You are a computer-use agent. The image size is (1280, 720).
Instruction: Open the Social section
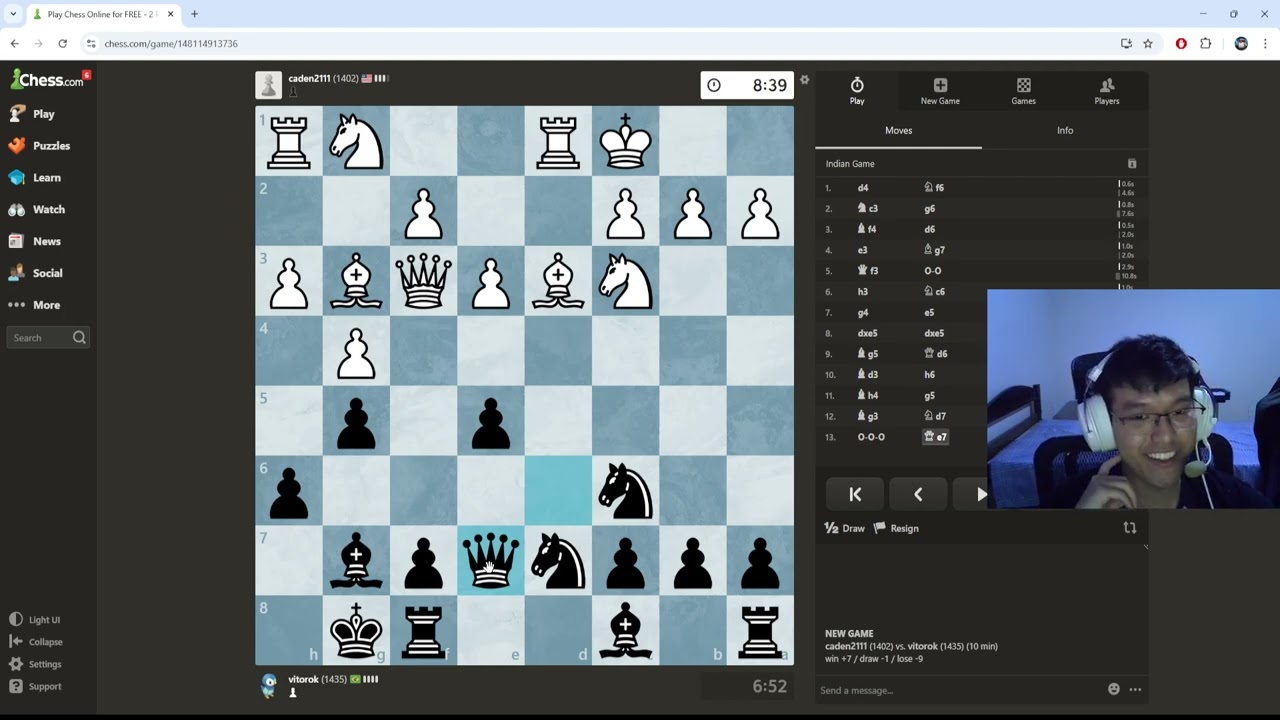pyautogui.click(x=36, y=273)
